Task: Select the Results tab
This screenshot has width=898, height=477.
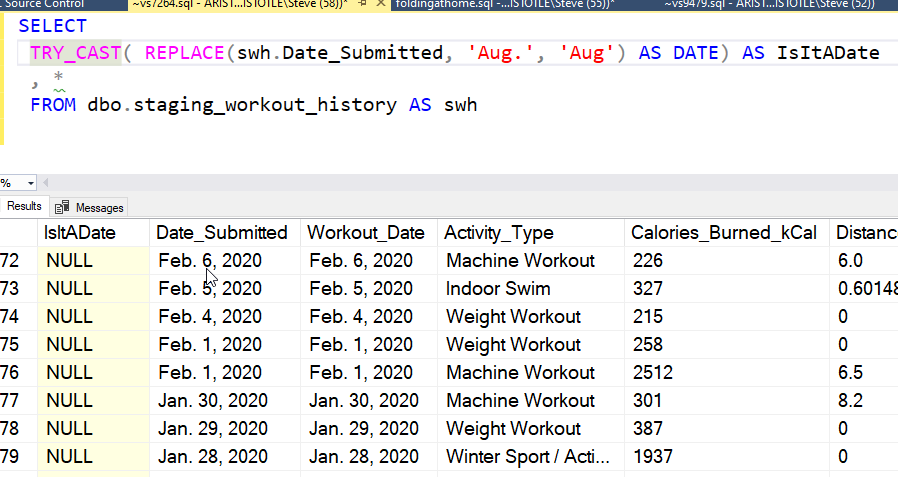Action: (24, 206)
